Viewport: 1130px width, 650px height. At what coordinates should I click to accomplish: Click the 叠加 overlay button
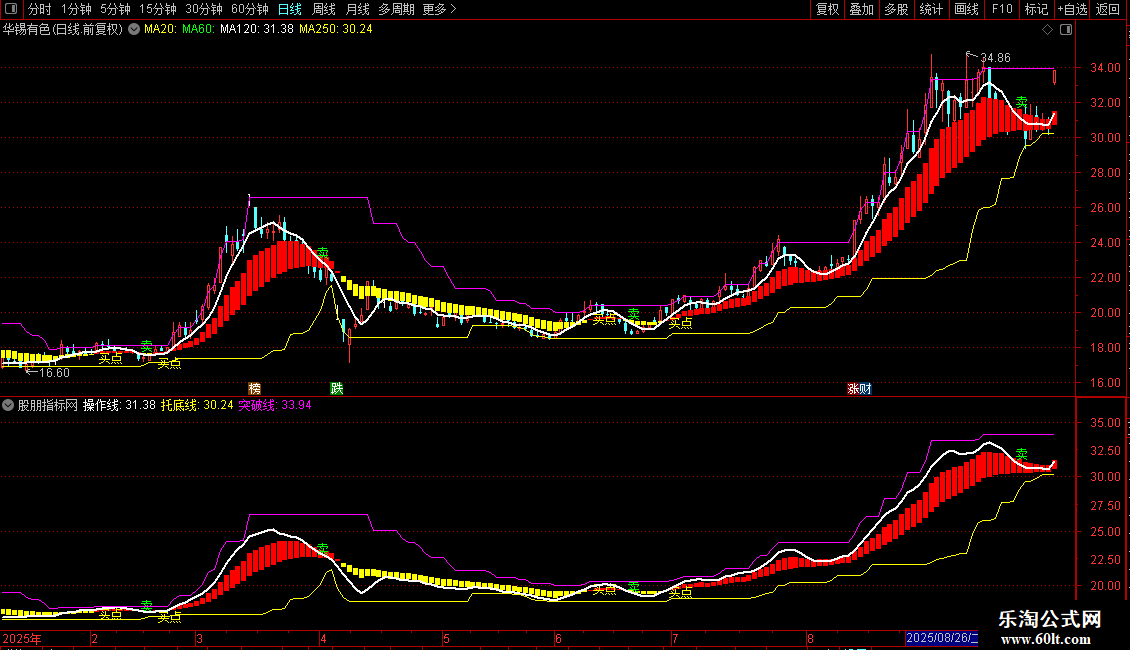[x=862, y=9]
